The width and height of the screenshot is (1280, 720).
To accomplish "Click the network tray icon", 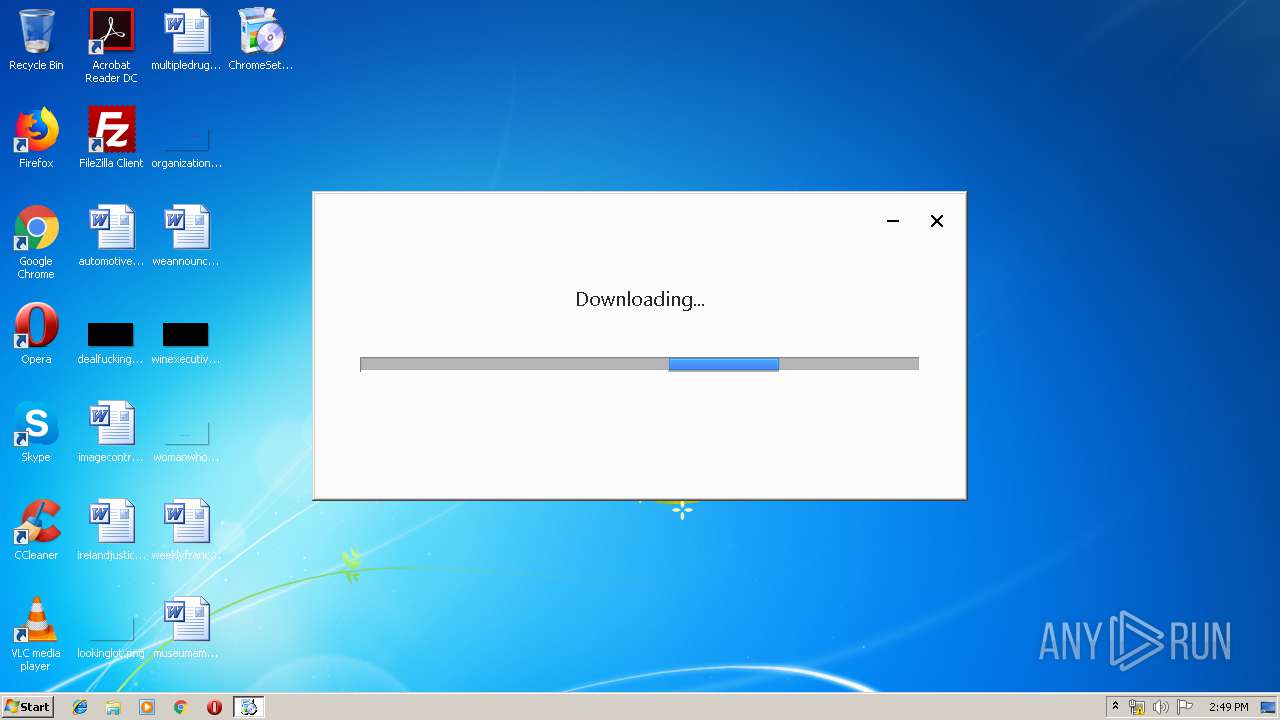I will click(1137, 707).
